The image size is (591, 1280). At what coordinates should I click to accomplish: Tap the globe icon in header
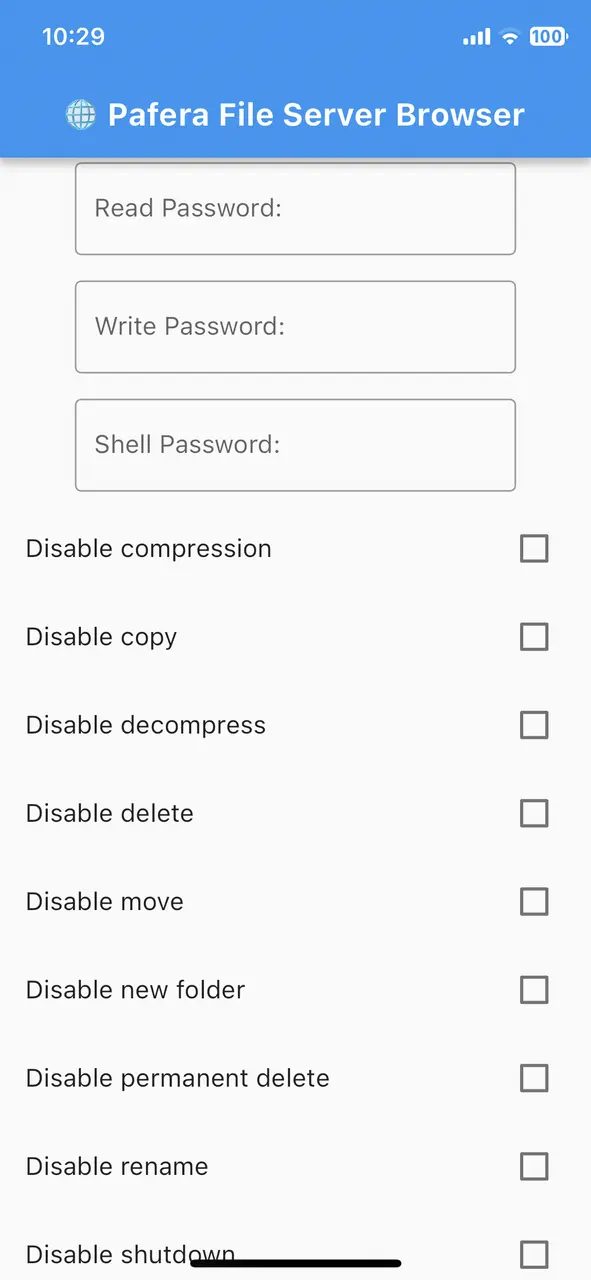click(81, 115)
